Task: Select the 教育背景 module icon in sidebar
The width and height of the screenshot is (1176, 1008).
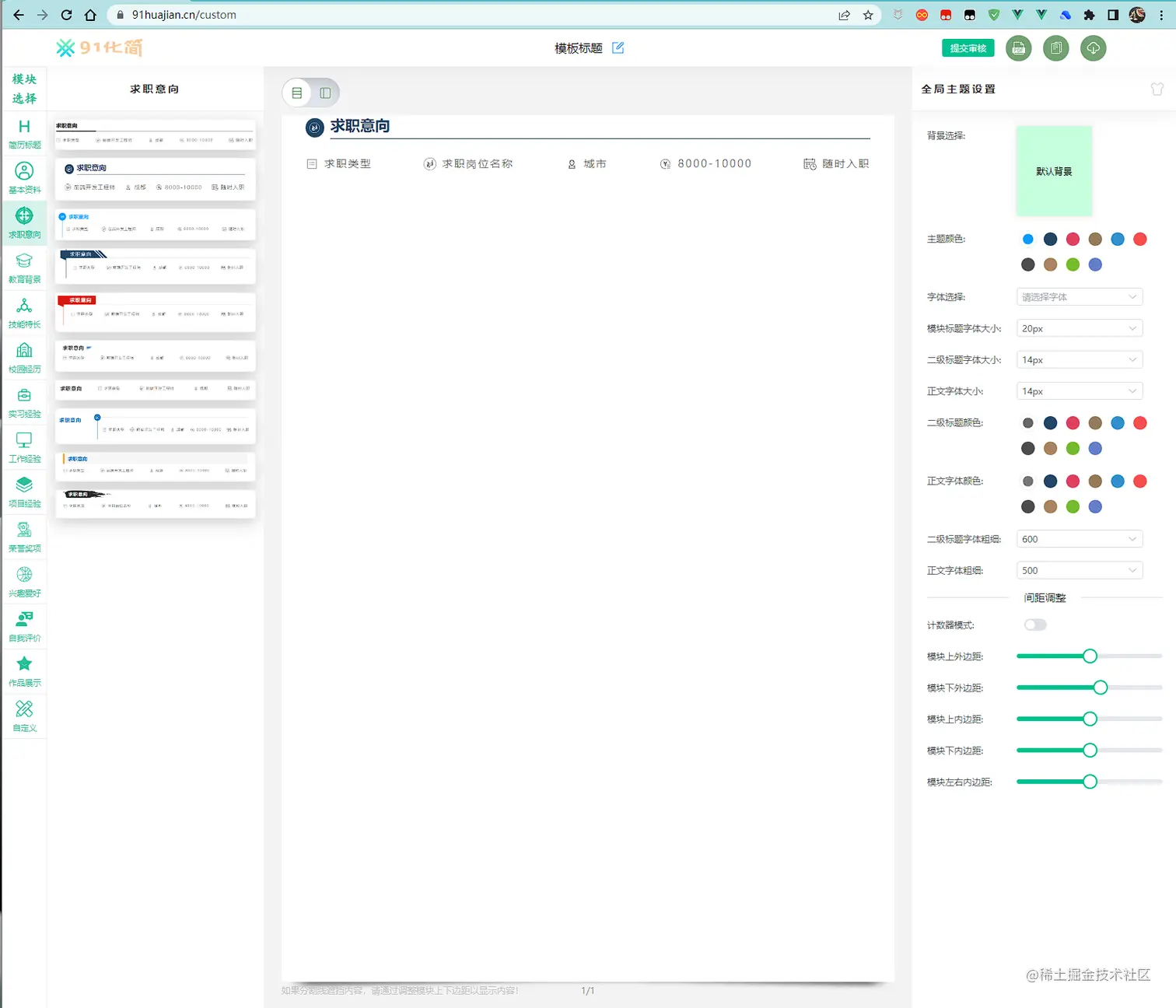Action: coord(24,267)
